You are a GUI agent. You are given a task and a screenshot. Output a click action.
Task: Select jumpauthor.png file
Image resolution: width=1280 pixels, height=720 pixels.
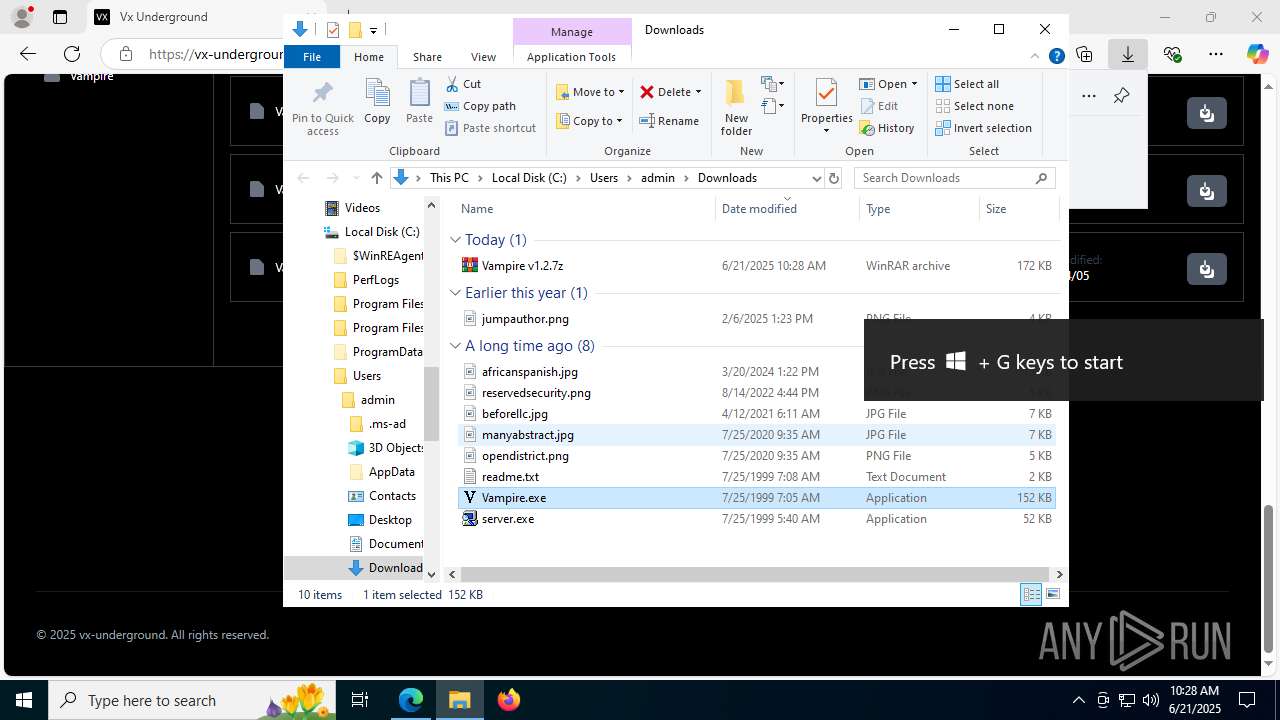pyautogui.click(x=756, y=319)
